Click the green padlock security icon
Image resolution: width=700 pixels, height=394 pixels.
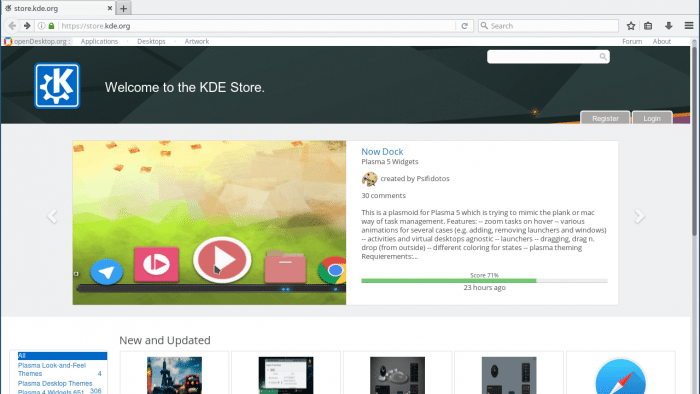click(51, 26)
